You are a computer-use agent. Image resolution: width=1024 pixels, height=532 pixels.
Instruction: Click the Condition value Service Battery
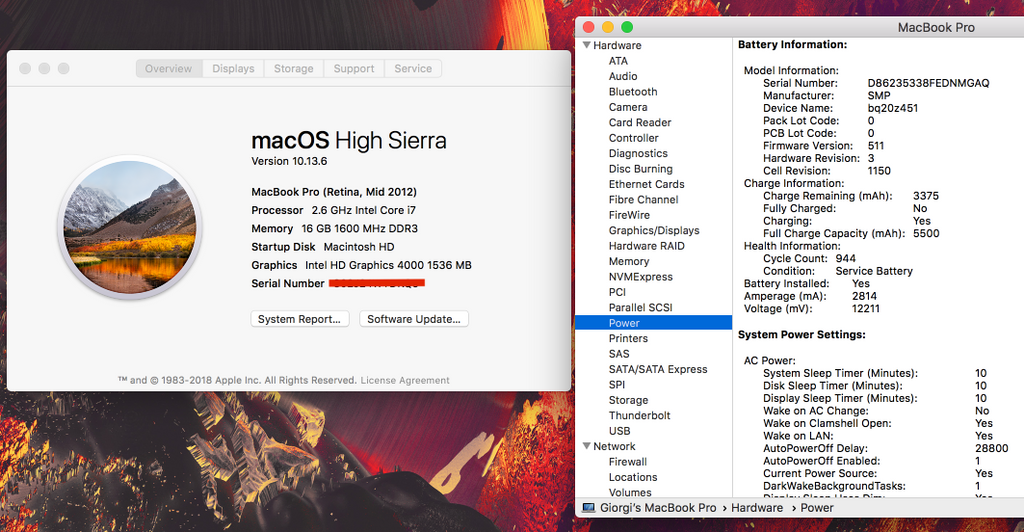874,271
